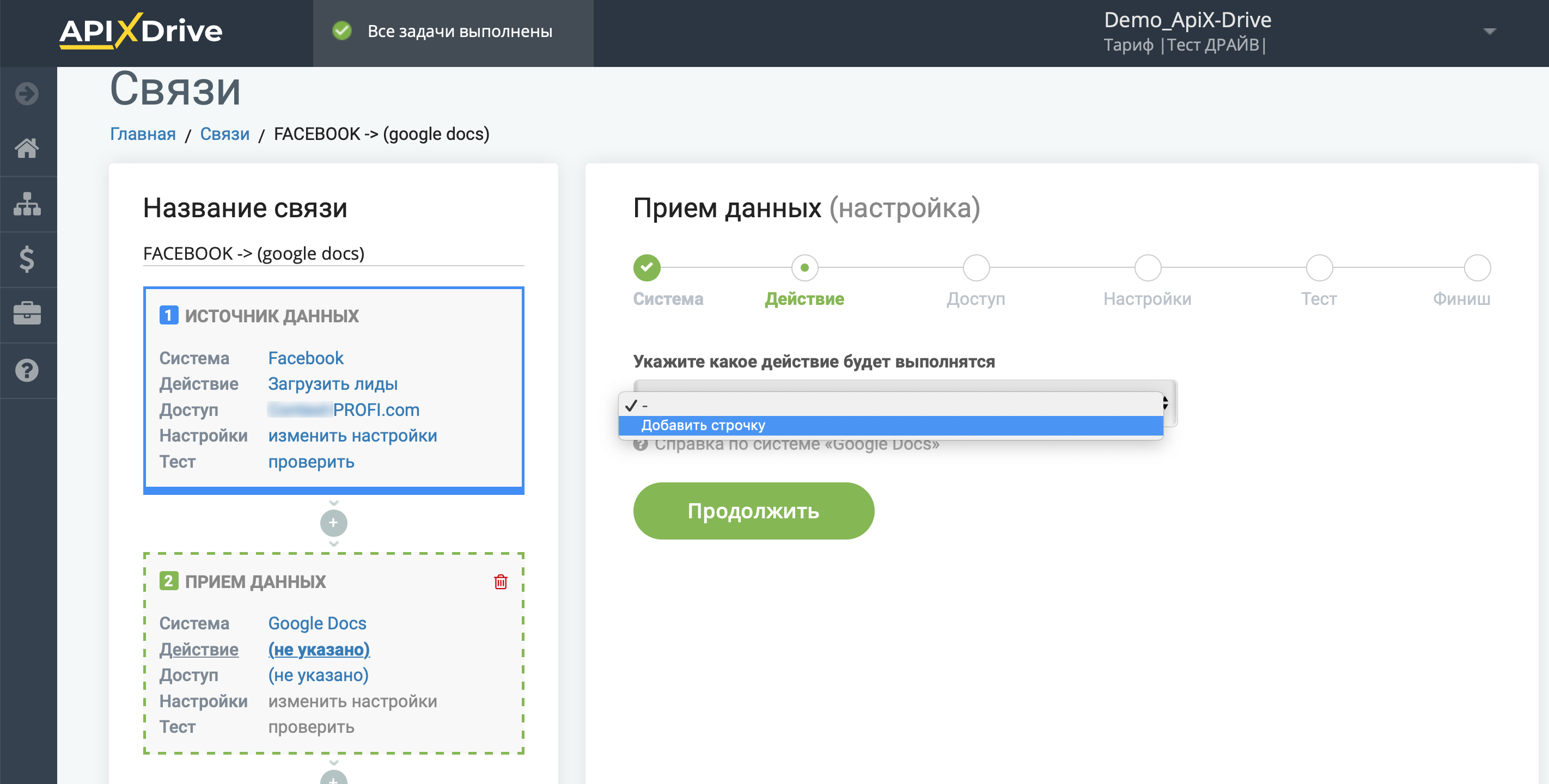The image size is (1549, 784).
Task: Click the green number 2 badge of ПРИЕМ ДАННЫХ
Action: click(168, 581)
